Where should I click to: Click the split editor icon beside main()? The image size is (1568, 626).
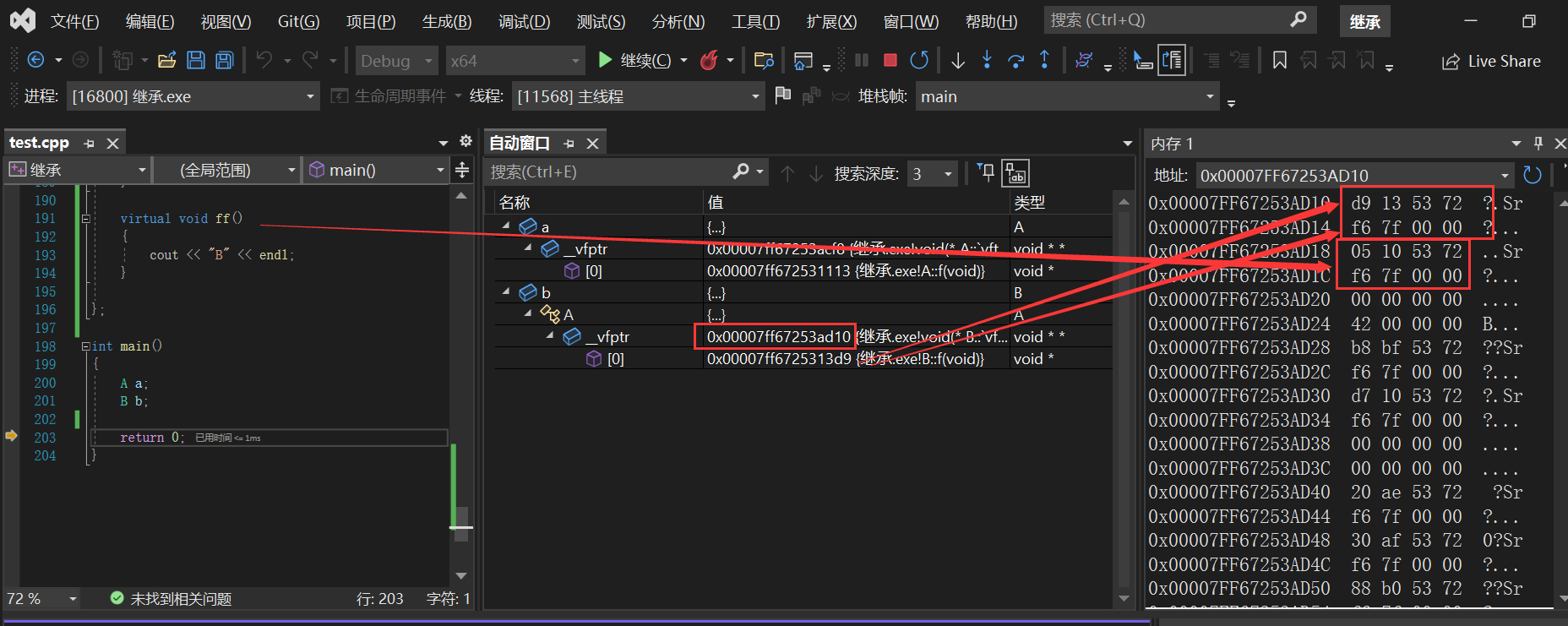pos(462,170)
